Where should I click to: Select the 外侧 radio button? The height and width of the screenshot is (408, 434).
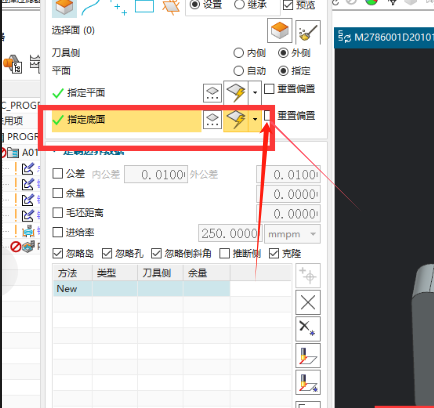pos(283,53)
